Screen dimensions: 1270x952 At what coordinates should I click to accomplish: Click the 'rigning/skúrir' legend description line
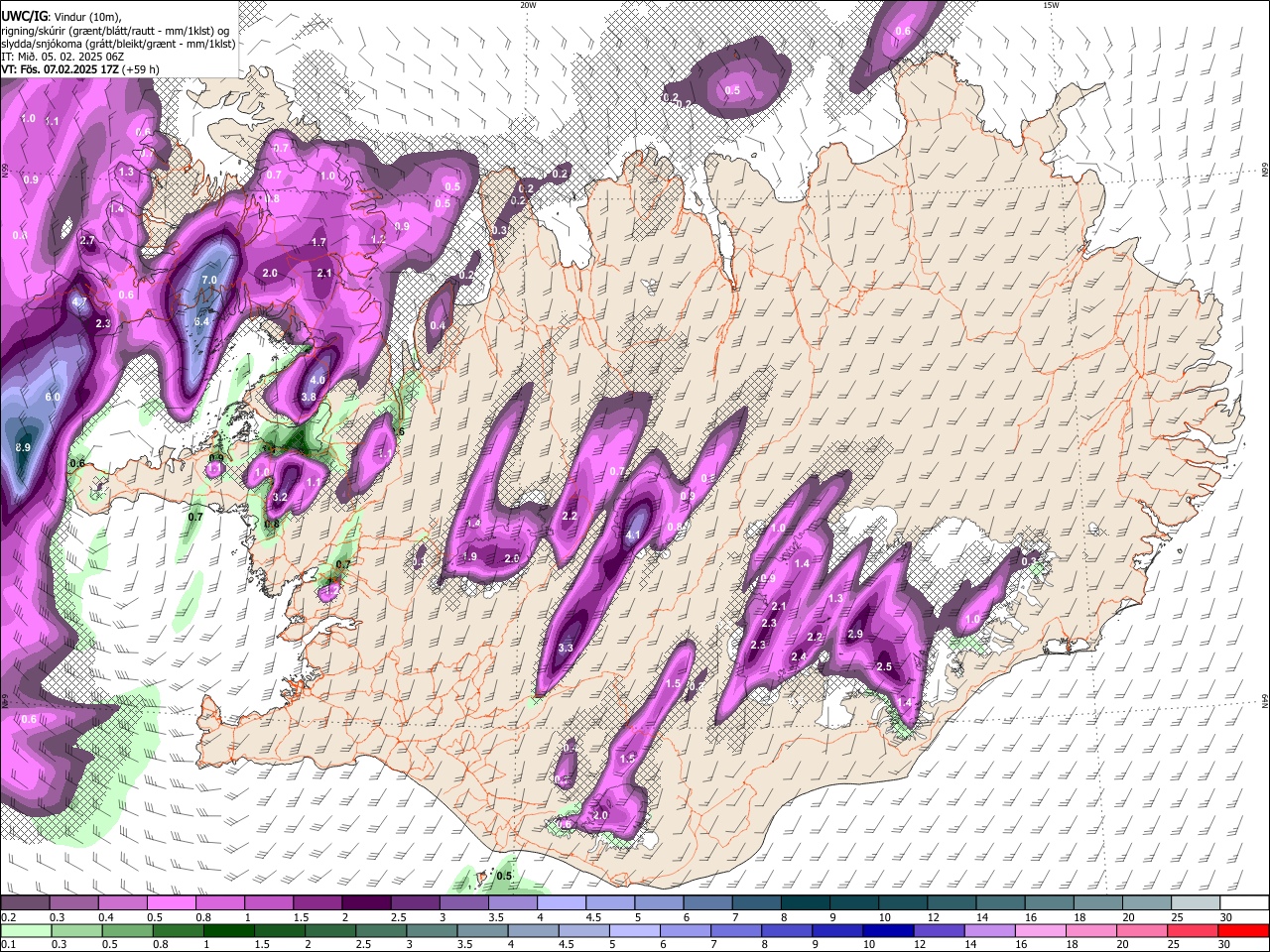point(115,31)
